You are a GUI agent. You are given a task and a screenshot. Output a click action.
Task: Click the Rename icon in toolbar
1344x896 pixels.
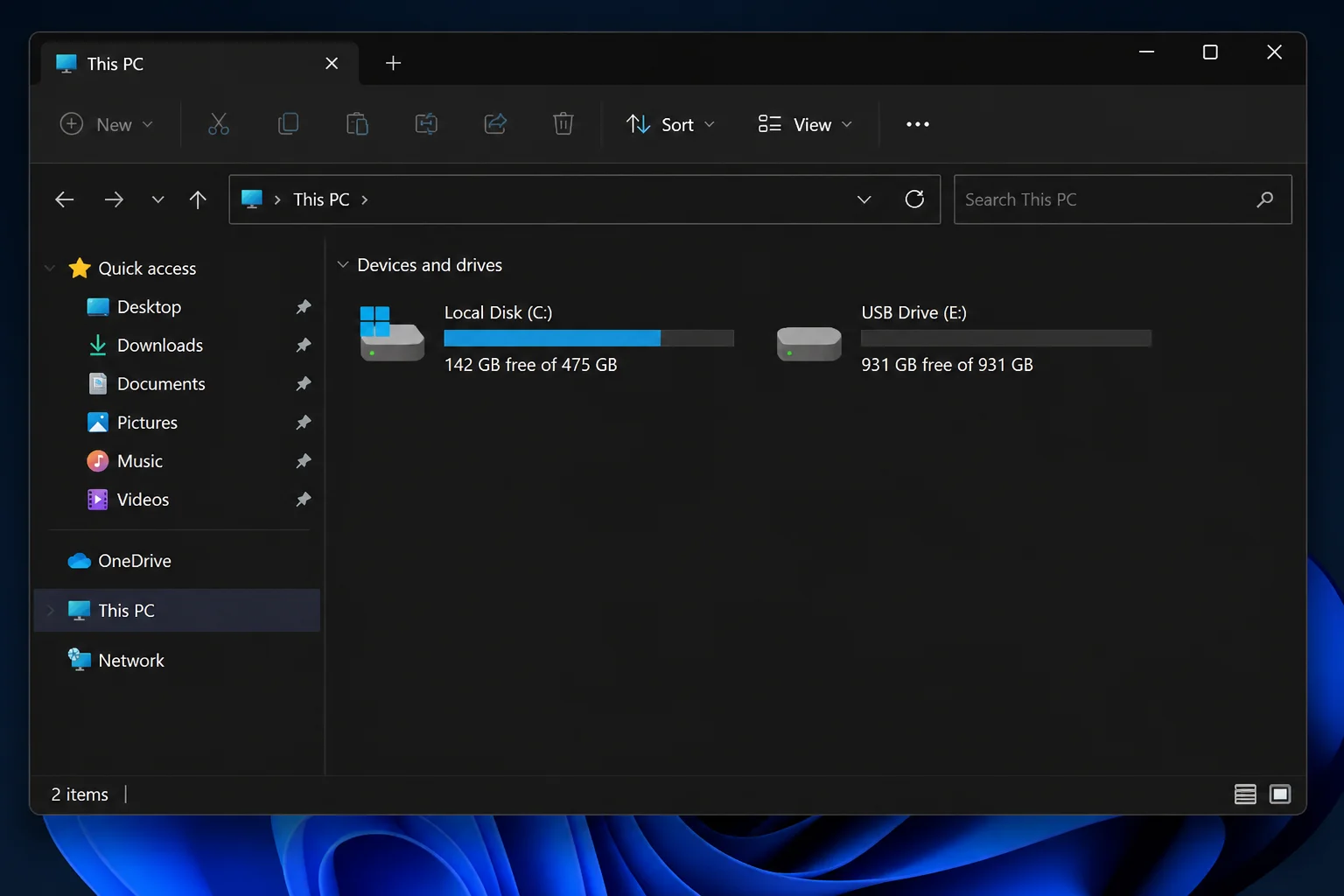point(426,124)
